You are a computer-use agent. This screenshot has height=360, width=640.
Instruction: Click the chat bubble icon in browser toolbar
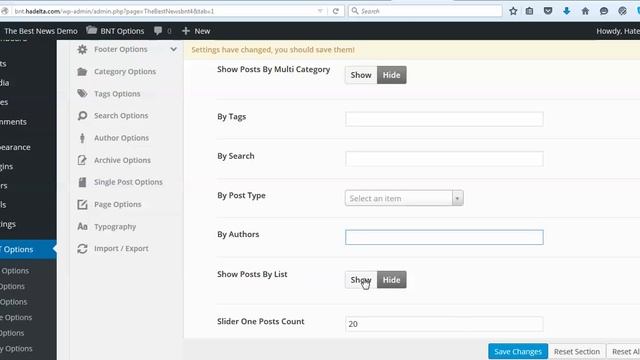604,11
